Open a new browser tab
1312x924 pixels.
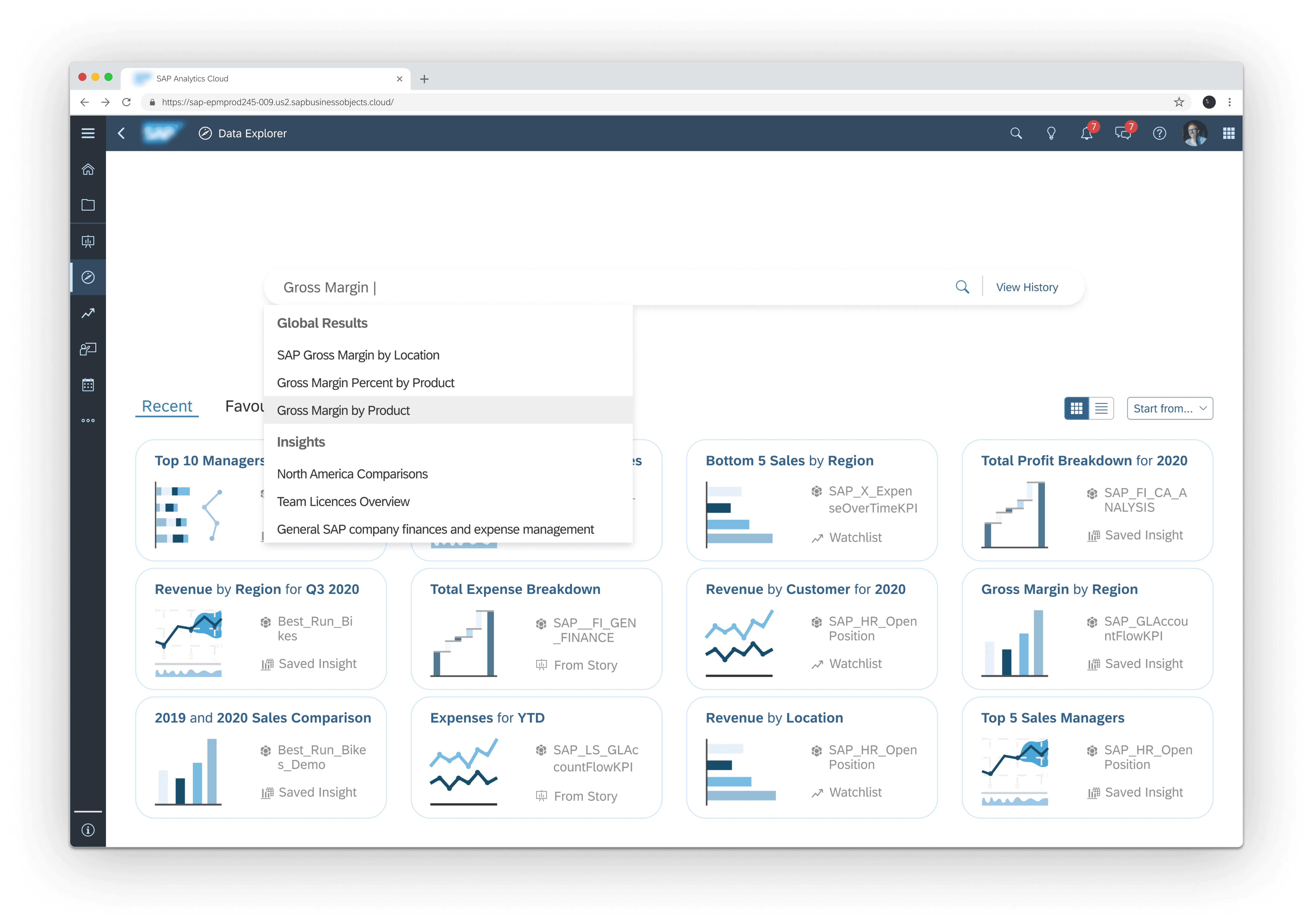click(x=424, y=79)
